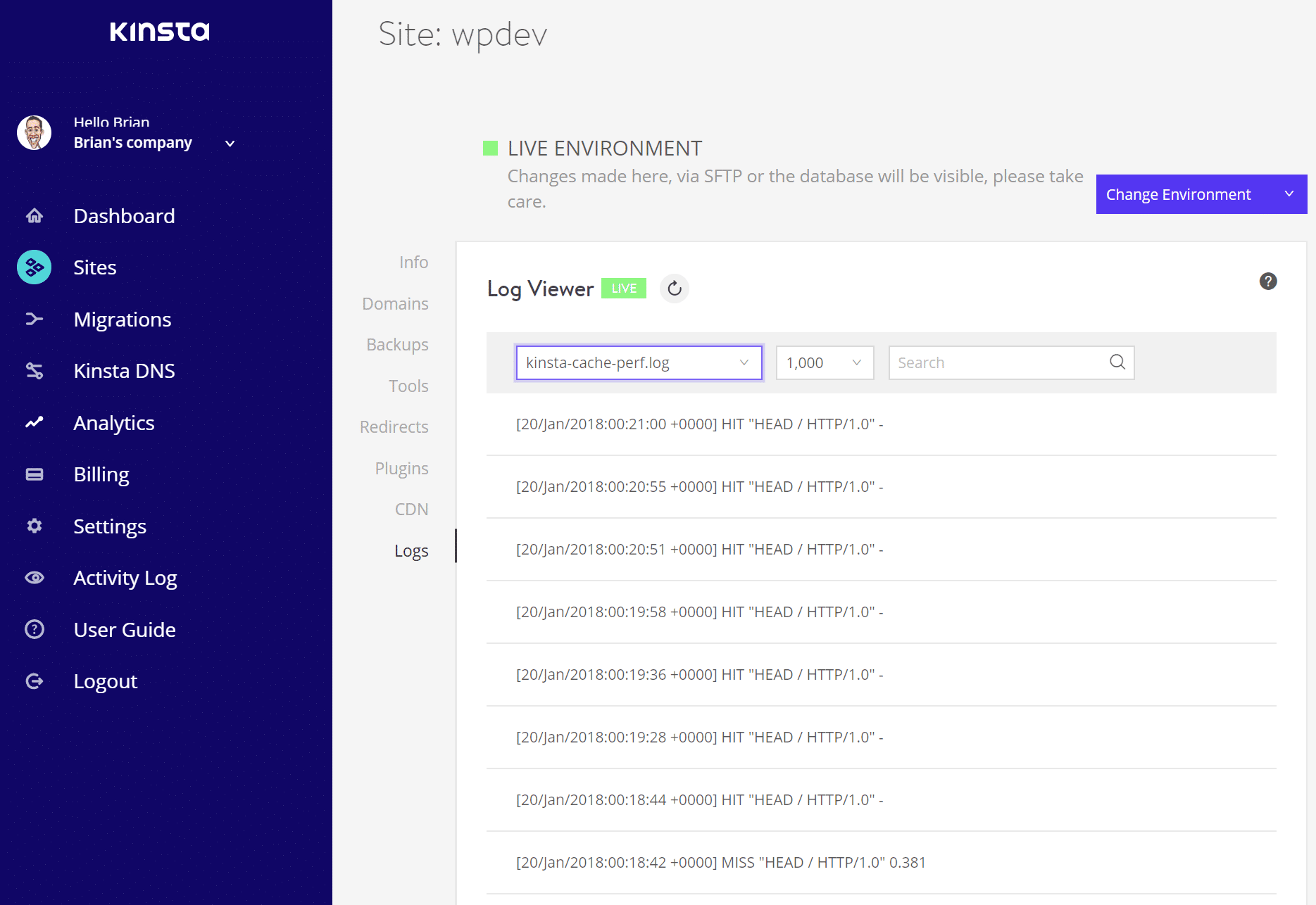The height and width of the screenshot is (905, 1316).
Task: Click the Billing card icon
Action: coord(35,474)
